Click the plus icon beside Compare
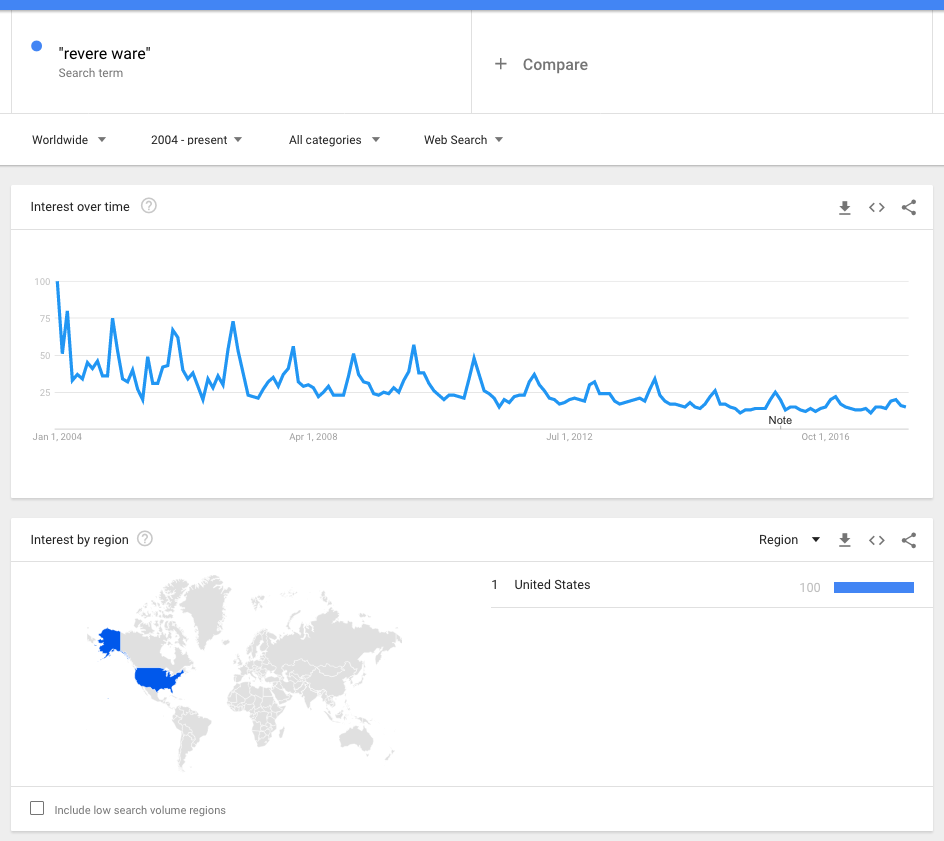This screenshot has height=841, width=944. tap(500, 64)
